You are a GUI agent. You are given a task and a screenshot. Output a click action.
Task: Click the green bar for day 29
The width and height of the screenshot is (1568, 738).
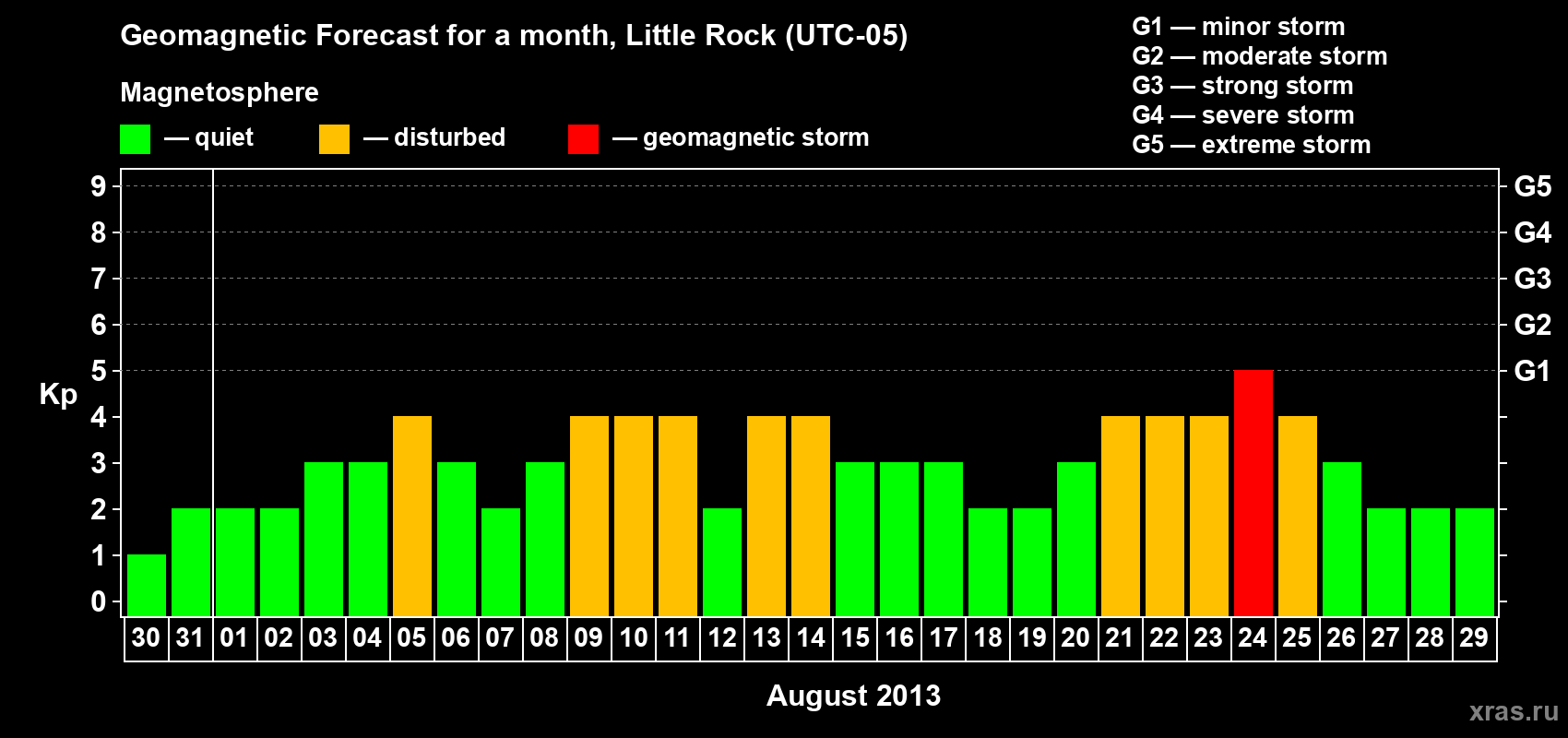point(1475,562)
